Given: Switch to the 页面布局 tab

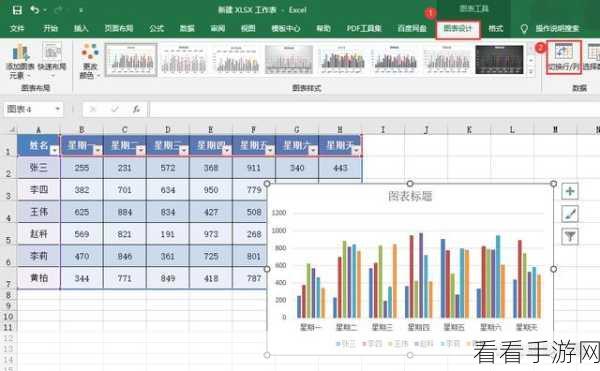Looking at the screenshot, I should tap(119, 28).
